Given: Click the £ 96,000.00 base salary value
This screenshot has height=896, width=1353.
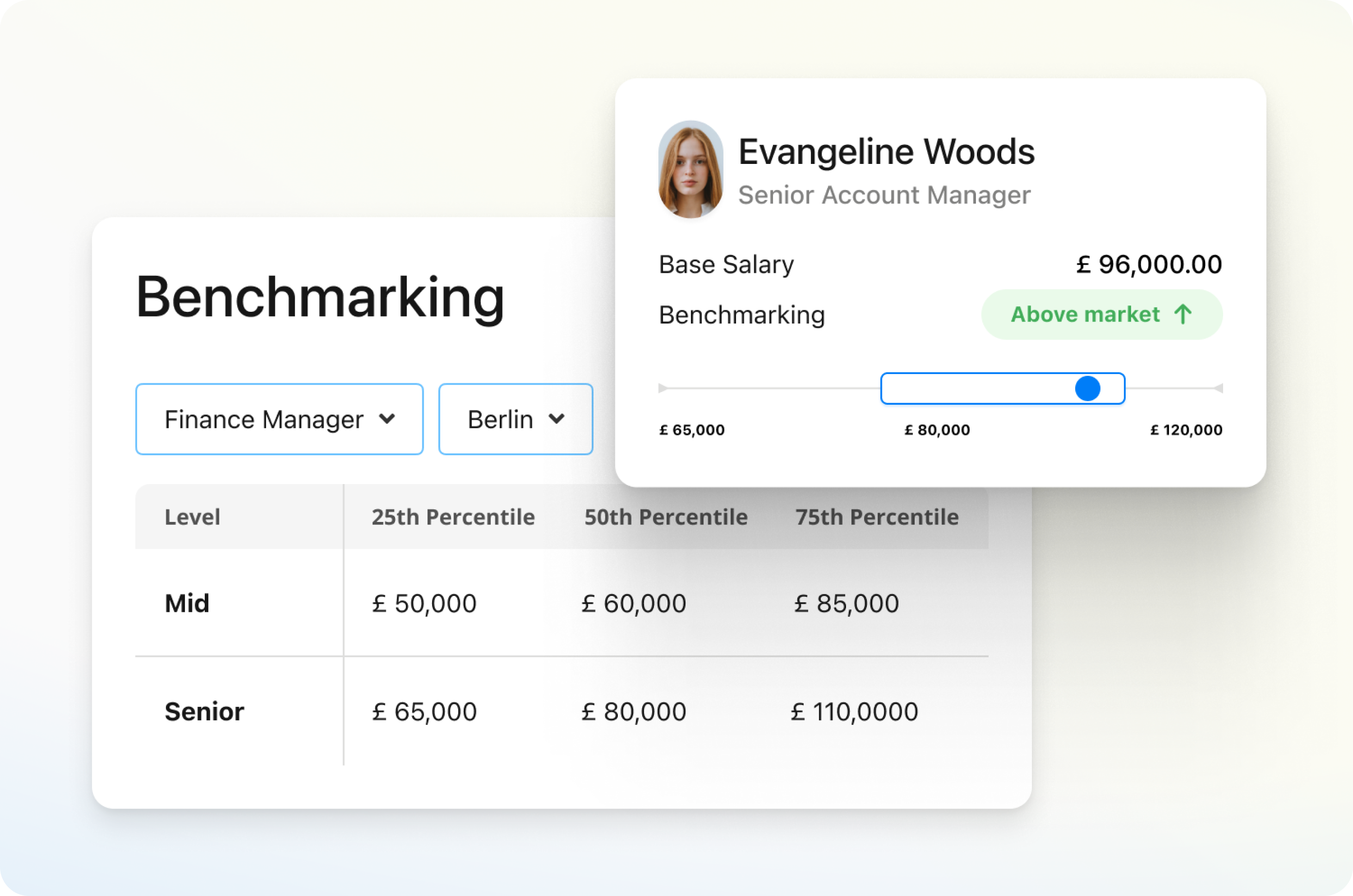Looking at the screenshot, I should [x=1149, y=265].
